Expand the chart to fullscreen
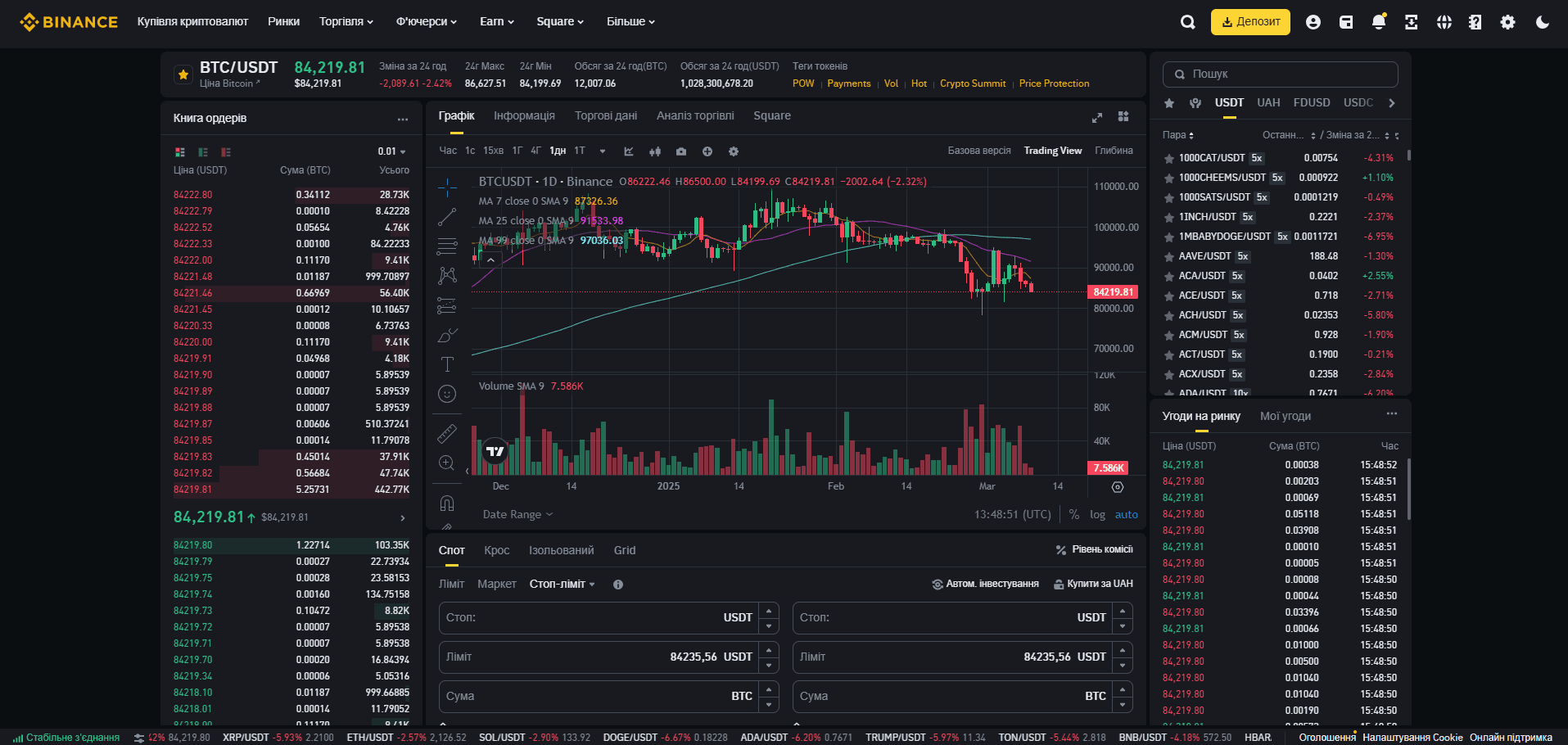This screenshot has height=745, width=1568. (x=1097, y=117)
